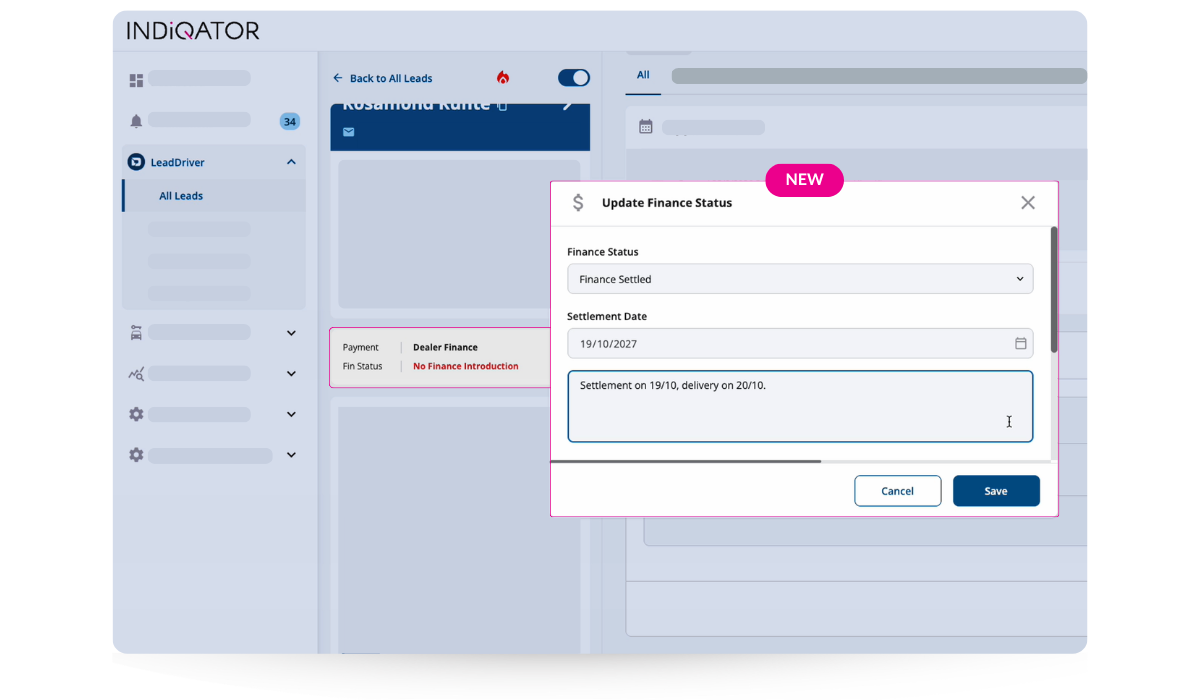Click the calendar icon in activity panel
The height and width of the screenshot is (700, 1200).
[646, 127]
